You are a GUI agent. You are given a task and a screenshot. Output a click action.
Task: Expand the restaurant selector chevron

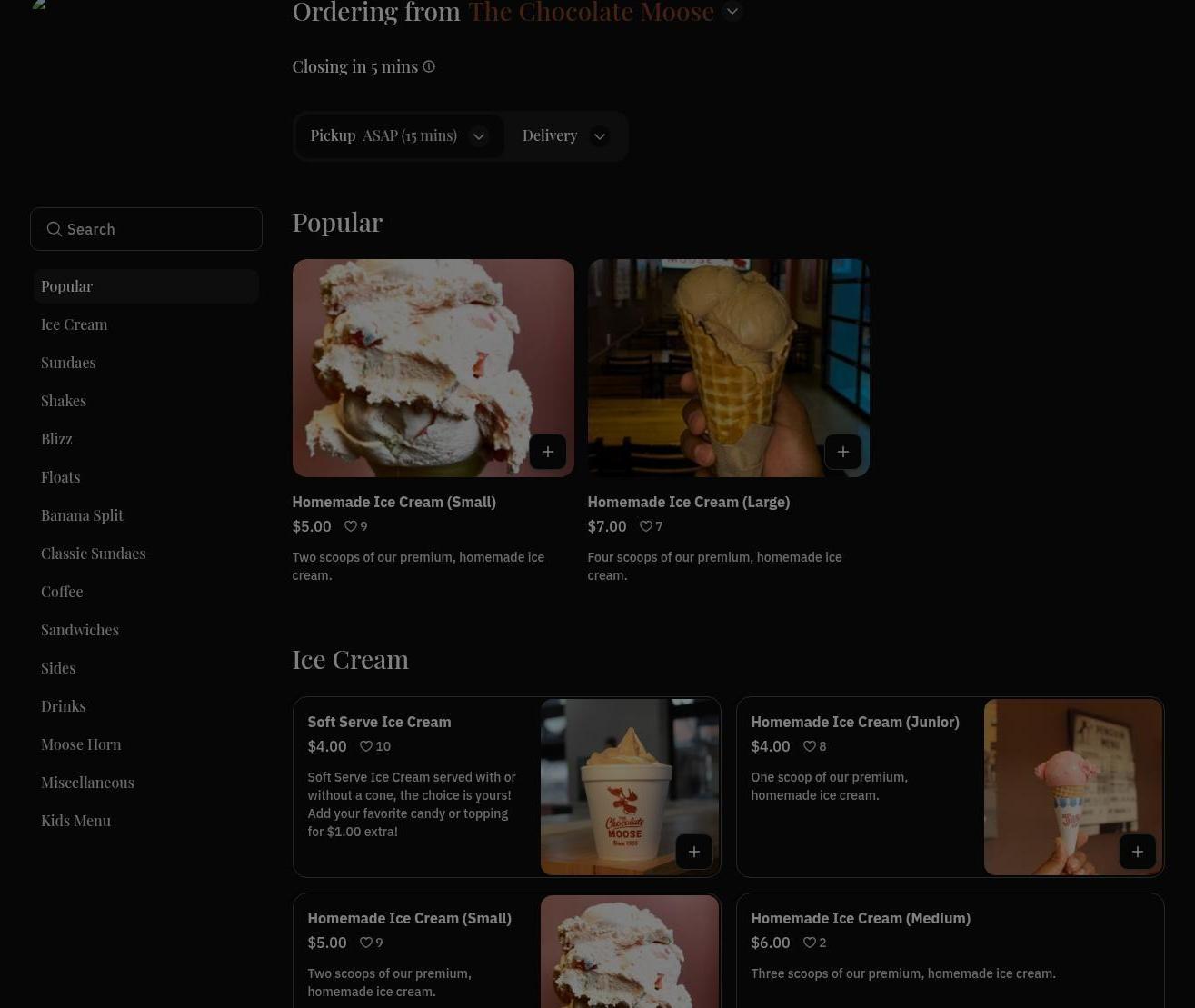732,12
